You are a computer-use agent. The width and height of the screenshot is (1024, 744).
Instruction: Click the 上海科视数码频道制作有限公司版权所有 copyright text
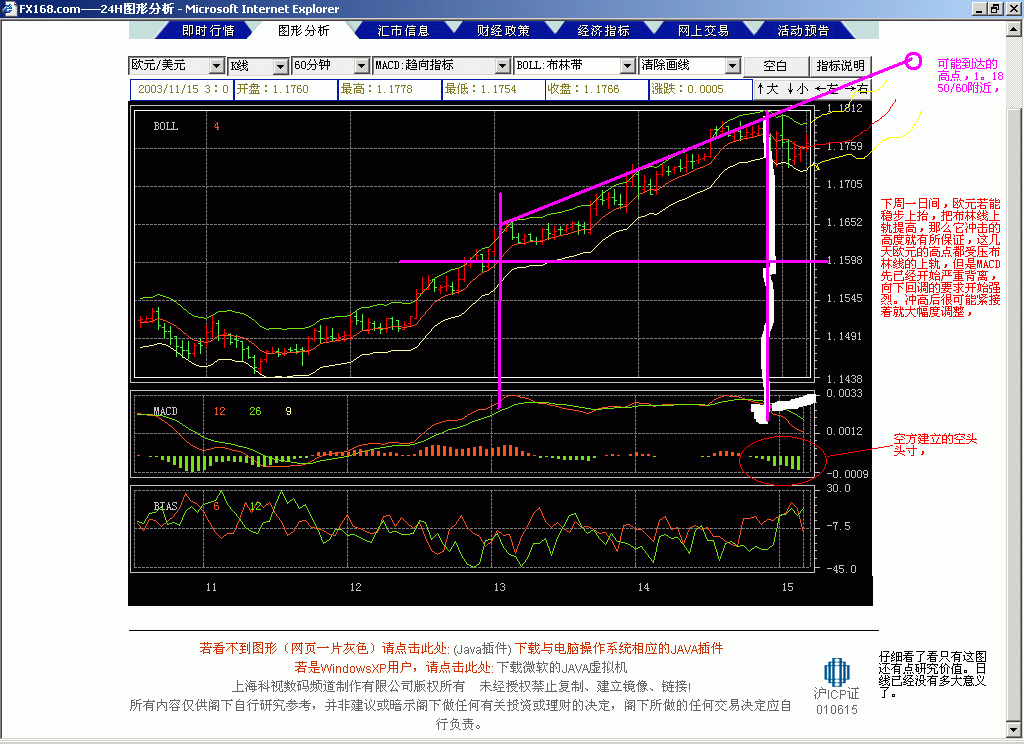pyautogui.click(x=348, y=687)
